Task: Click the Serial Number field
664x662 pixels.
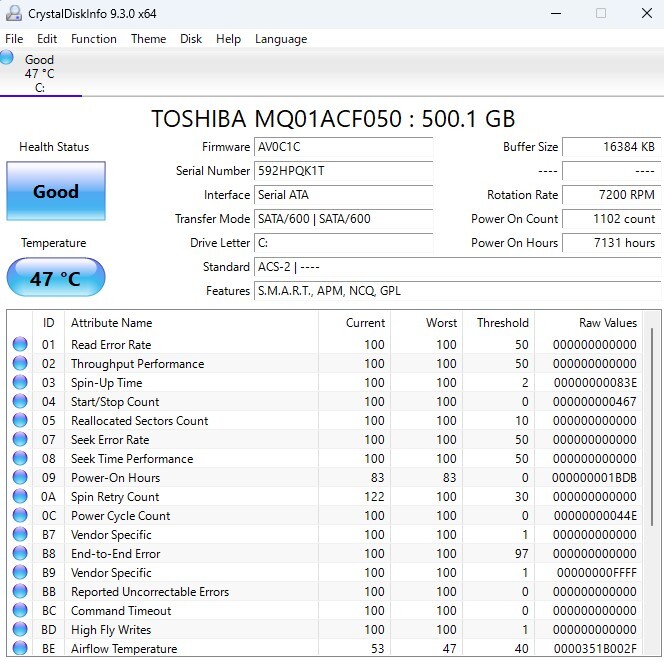Action: point(343,171)
